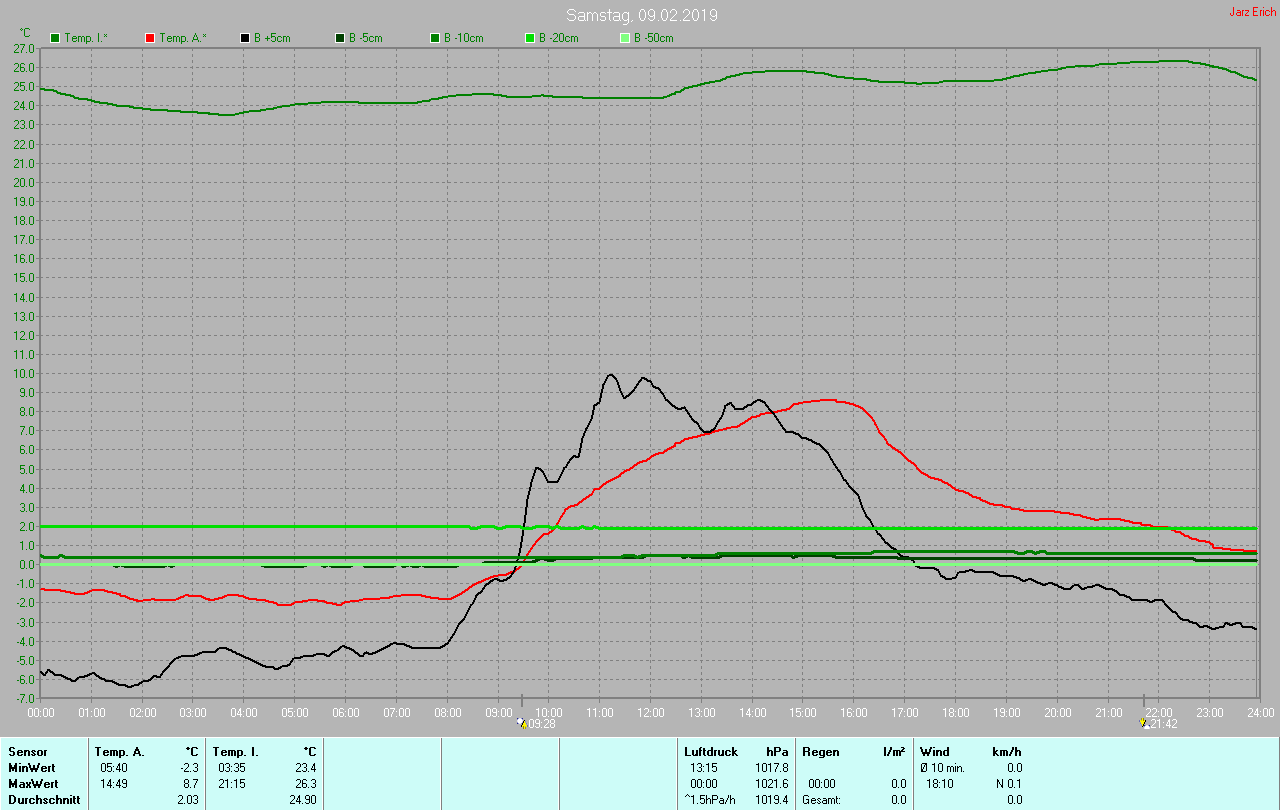The width and height of the screenshot is (1280, 810).
Task: Click the pressure trend "^1.5hPa/h"
Action: (x=711, y=800)
